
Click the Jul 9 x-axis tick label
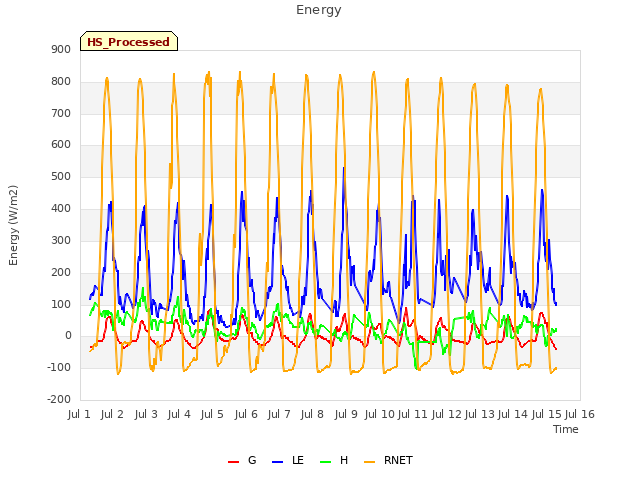[x=346, y=414]
